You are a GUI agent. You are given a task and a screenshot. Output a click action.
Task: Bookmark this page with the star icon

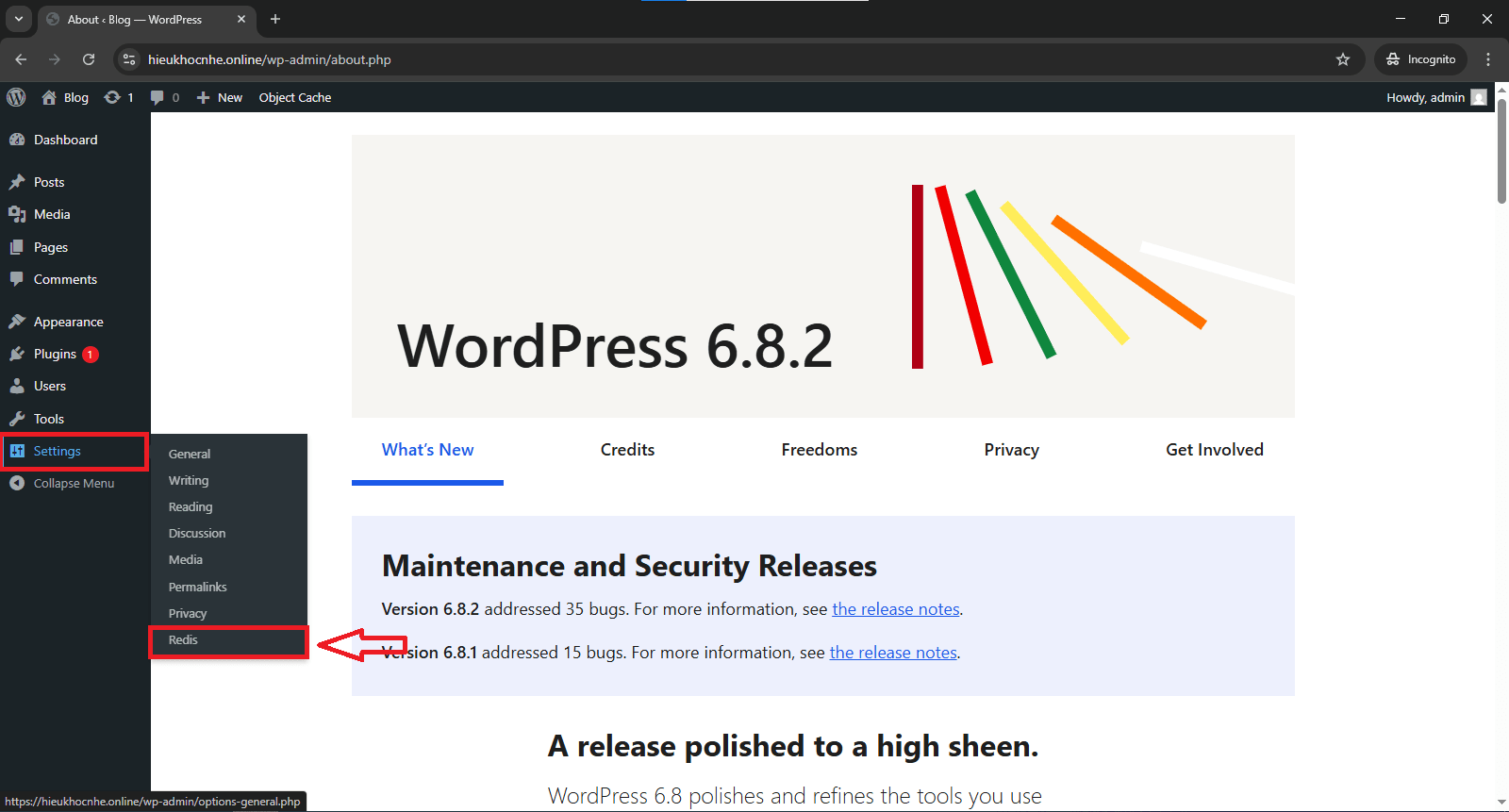[1343, 59]
